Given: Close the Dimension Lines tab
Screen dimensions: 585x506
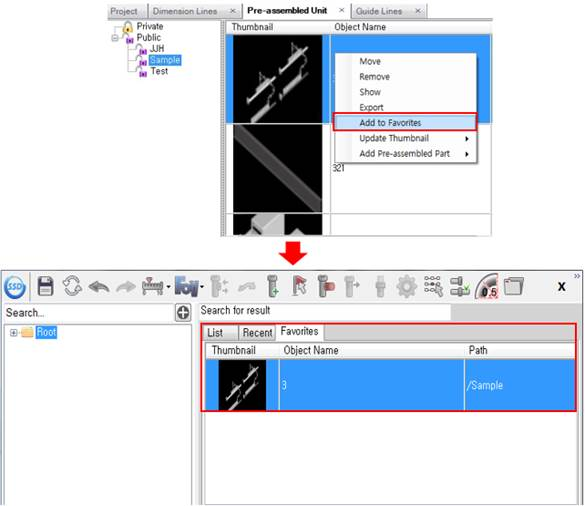Looking at the screenshot, I should [232, 11].
